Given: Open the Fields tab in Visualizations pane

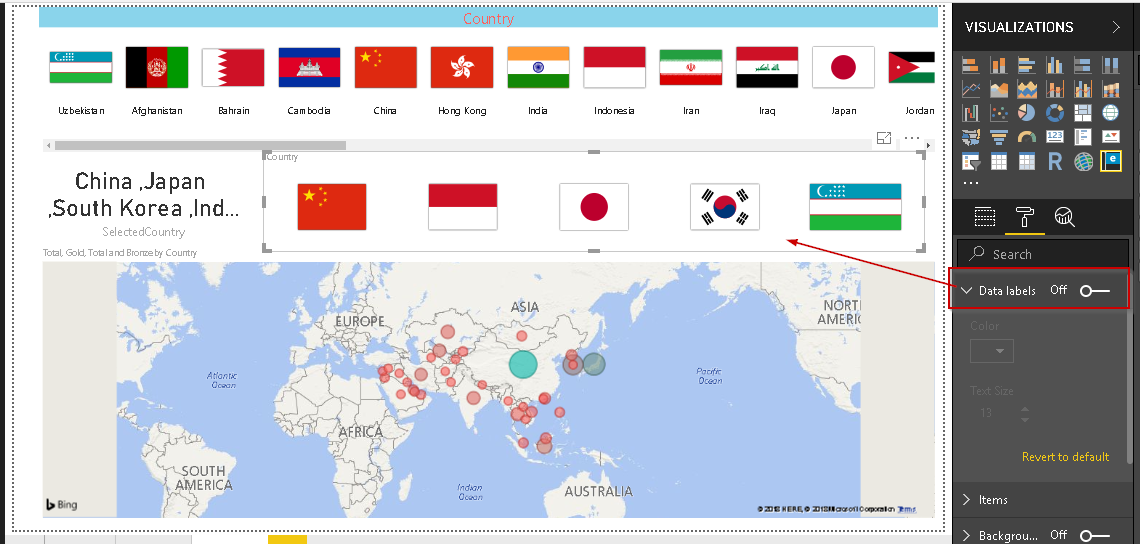Looking at the screenshot, I should (984, 216).
